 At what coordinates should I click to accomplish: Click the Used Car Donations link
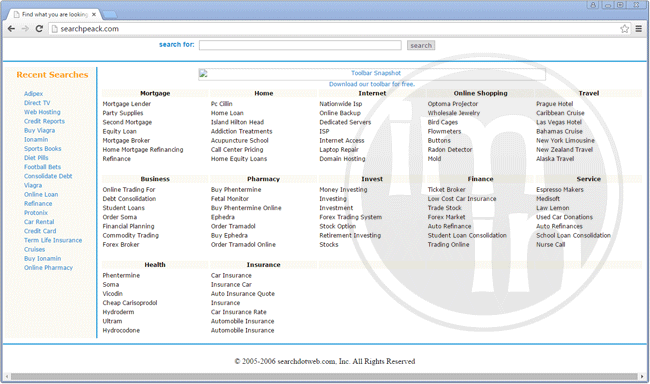(x=565, y=217)
